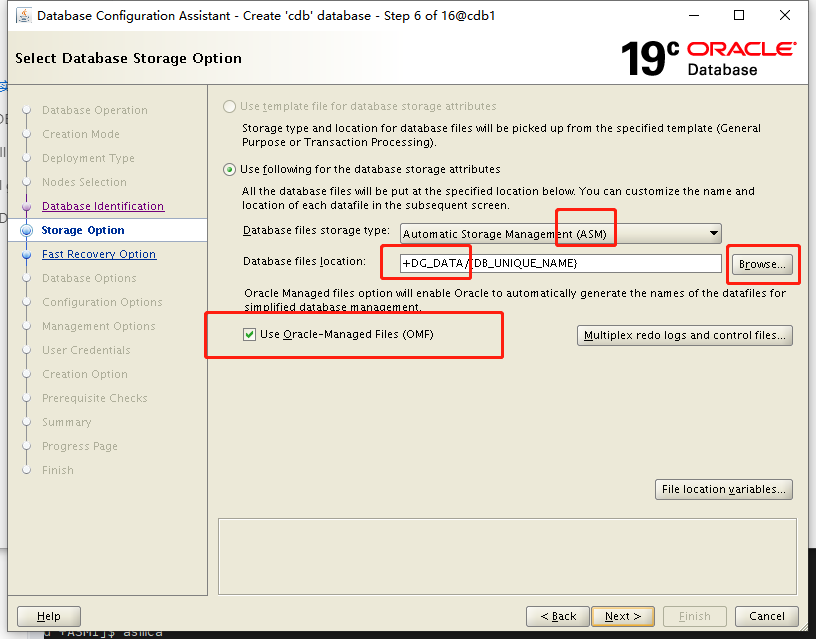This screenshot has width=816, height=639.
Task: Click the Deployment Type step label
Action: click(x=88, y=158)
